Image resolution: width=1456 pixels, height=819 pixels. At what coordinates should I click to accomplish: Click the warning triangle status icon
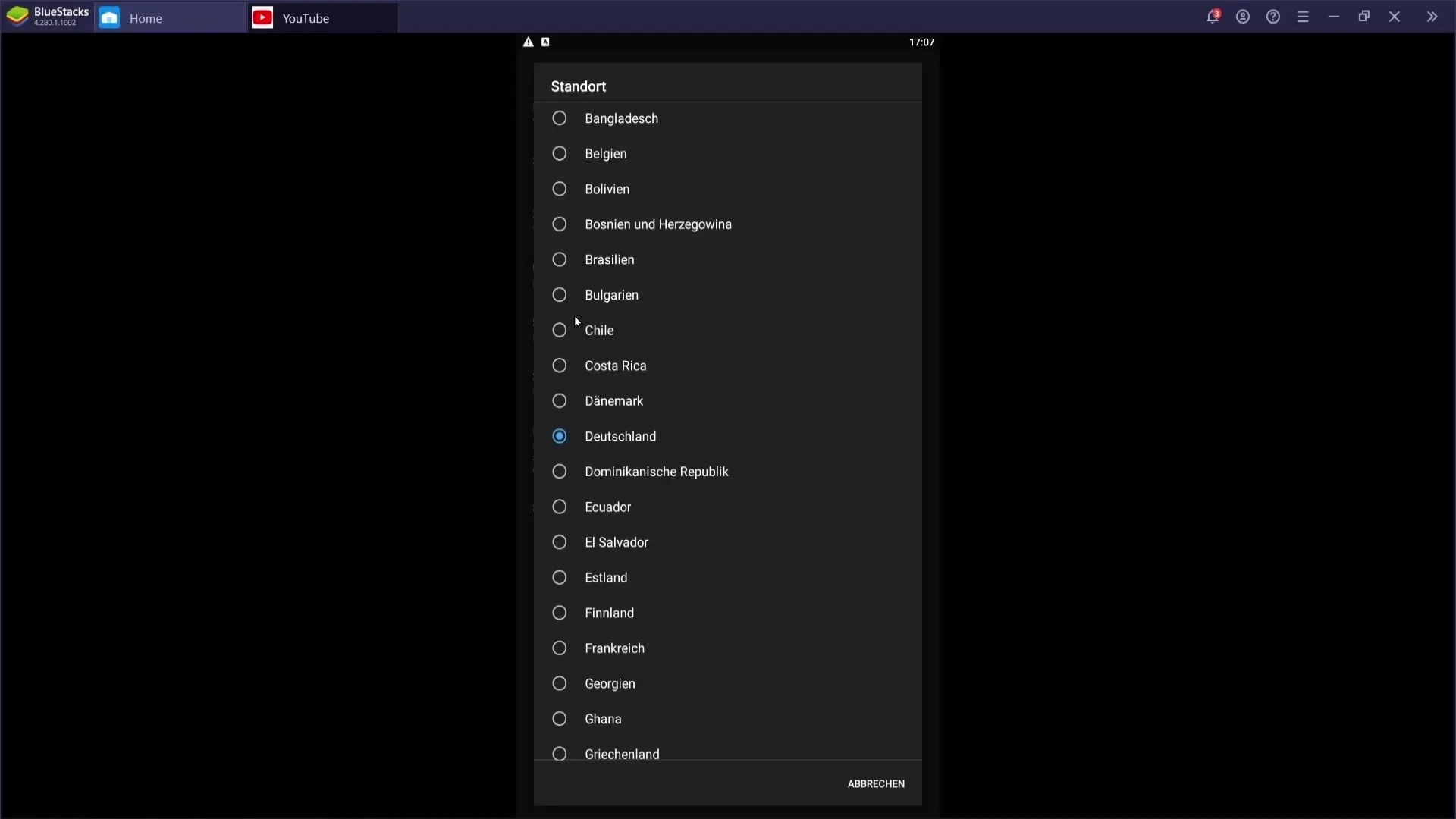(528, 42)
